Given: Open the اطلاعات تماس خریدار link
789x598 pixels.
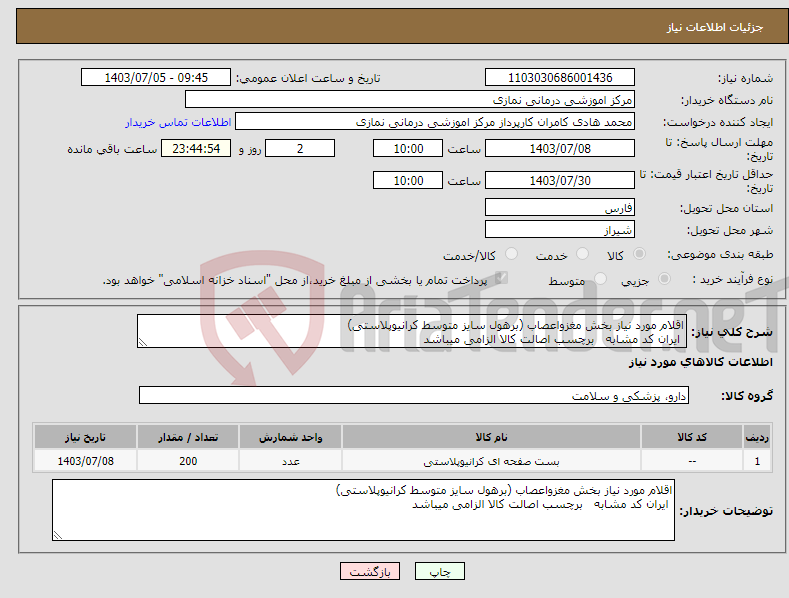Looking at the screenshot, I should click(x=178, y=122).
